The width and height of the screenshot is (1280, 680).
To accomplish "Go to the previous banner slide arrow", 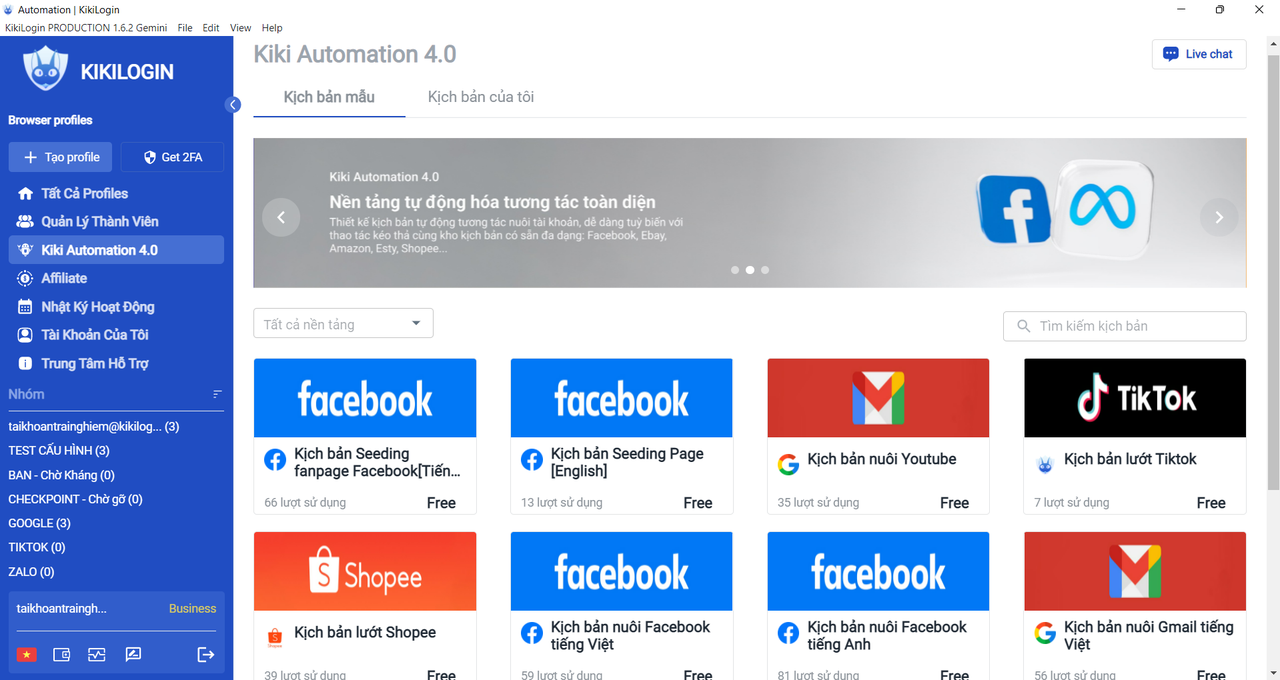I will [x=281, y=217].
